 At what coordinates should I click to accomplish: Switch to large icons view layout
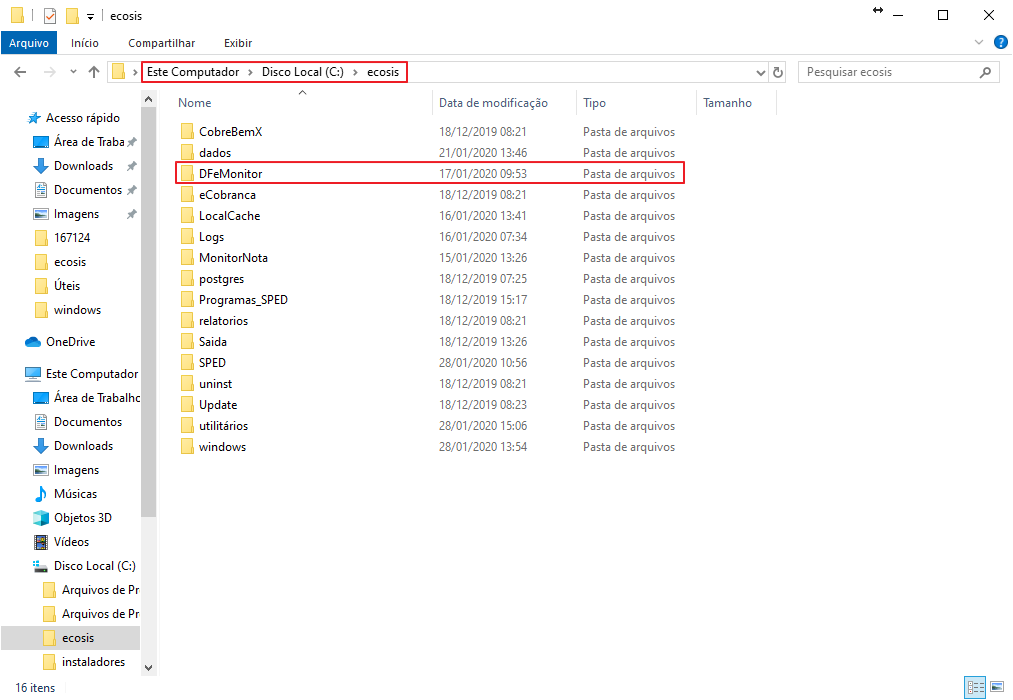(x=996, y=687)
